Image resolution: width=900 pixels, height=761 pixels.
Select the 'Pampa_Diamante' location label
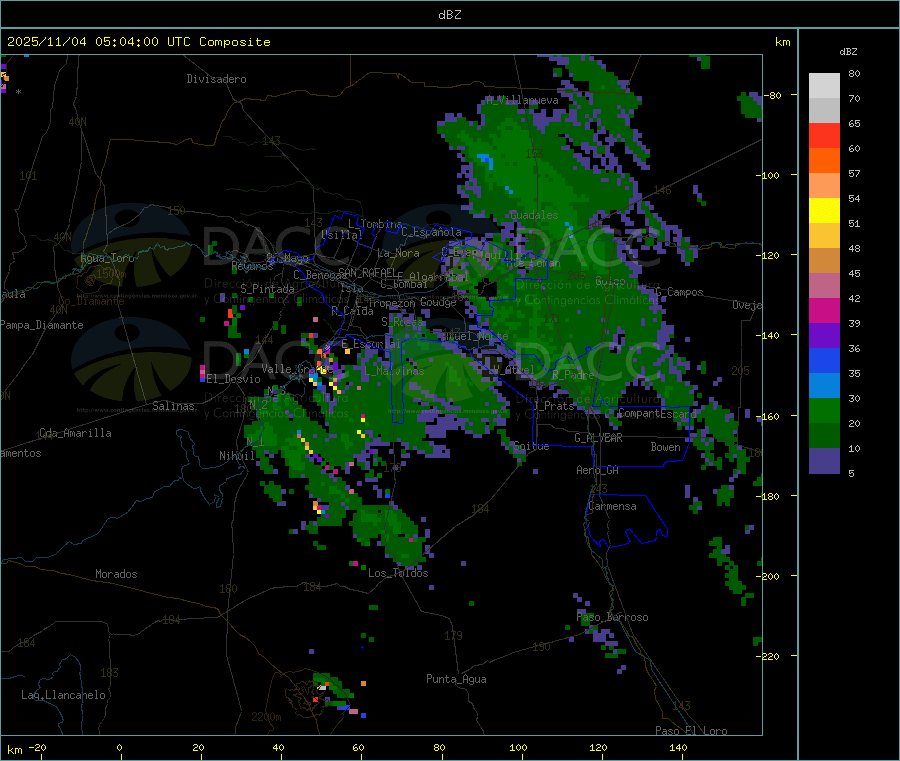(x=42, y=325)
